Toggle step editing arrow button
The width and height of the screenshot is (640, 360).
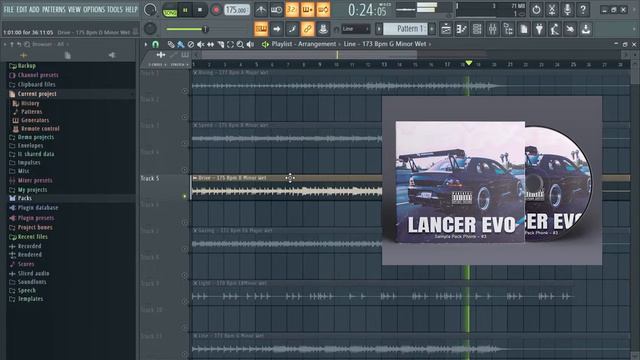[x=276, y=29]
